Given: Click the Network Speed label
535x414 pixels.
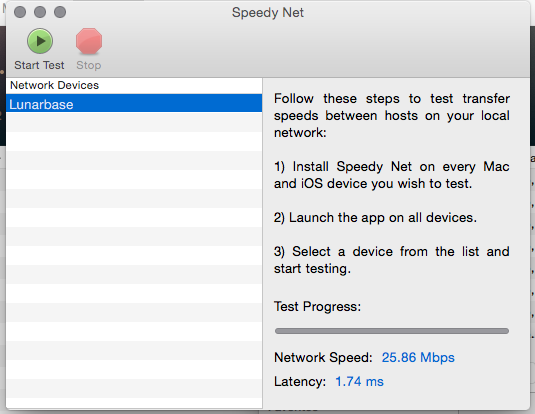Looking at the screenshot, I should [323, 357].
